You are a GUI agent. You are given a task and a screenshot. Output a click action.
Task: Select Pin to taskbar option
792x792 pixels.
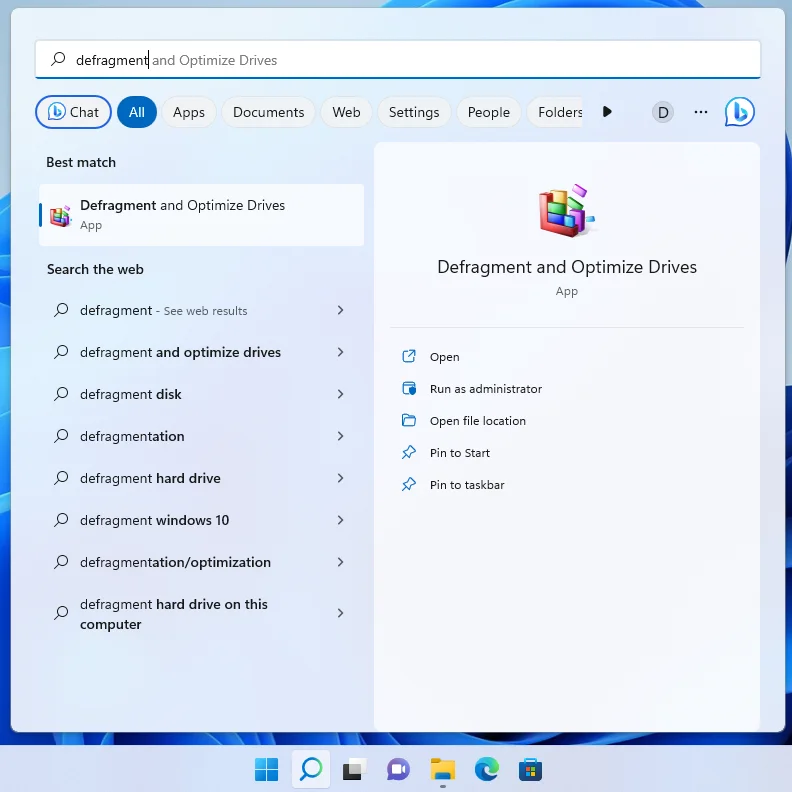(466, 485)
